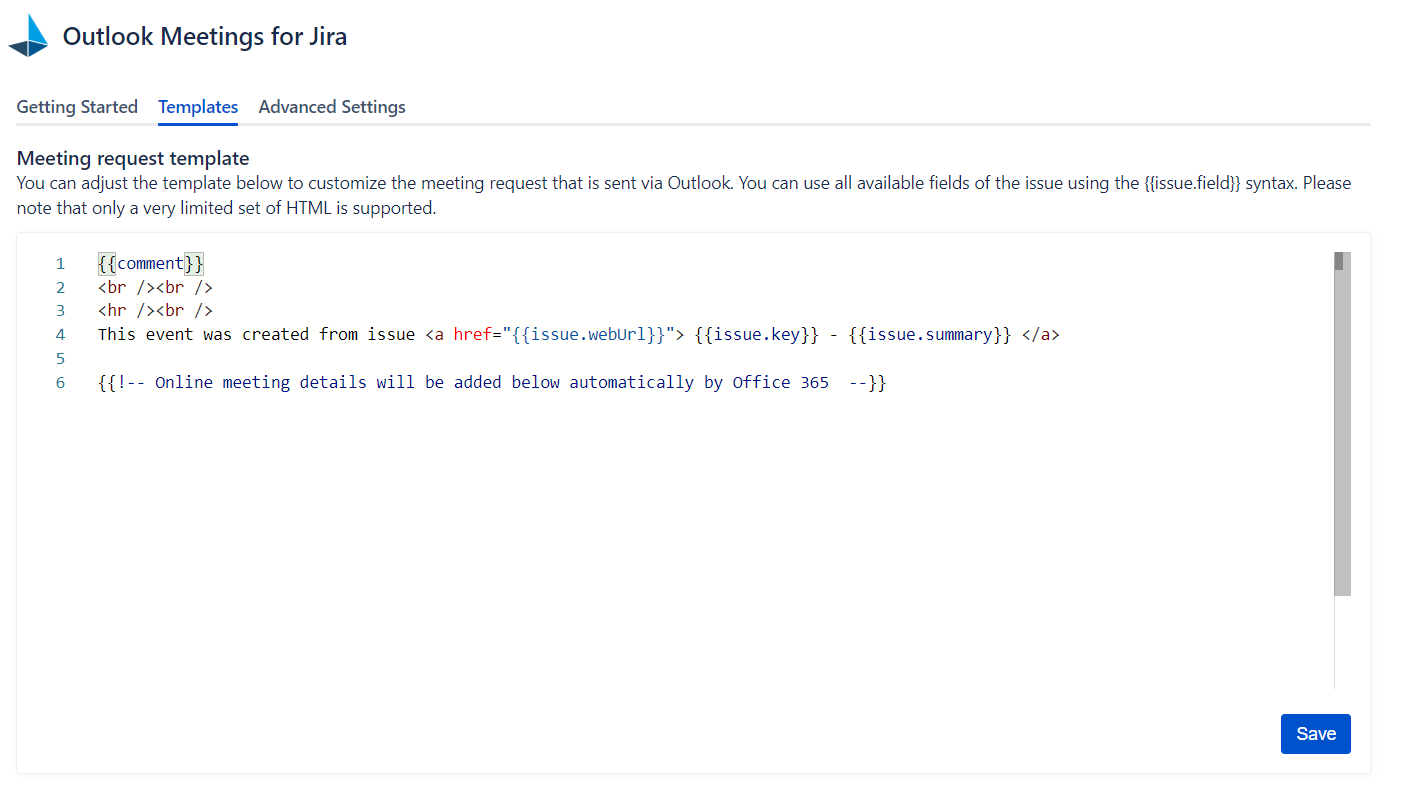Click the closing </a> tag on line 4
Image resolution: width=1401 pixels, height=803 pixels.
click(1040, 335)
